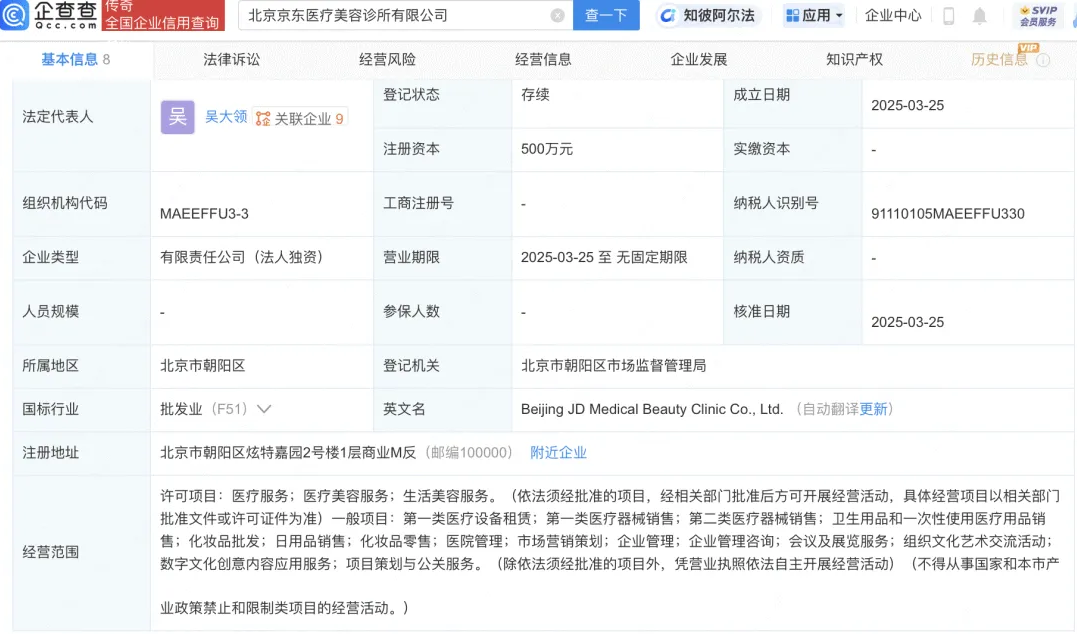Viewport: 1077px width, 634px height.
Task: Click 全国企业信用查询 red banner
Action: 163,15
